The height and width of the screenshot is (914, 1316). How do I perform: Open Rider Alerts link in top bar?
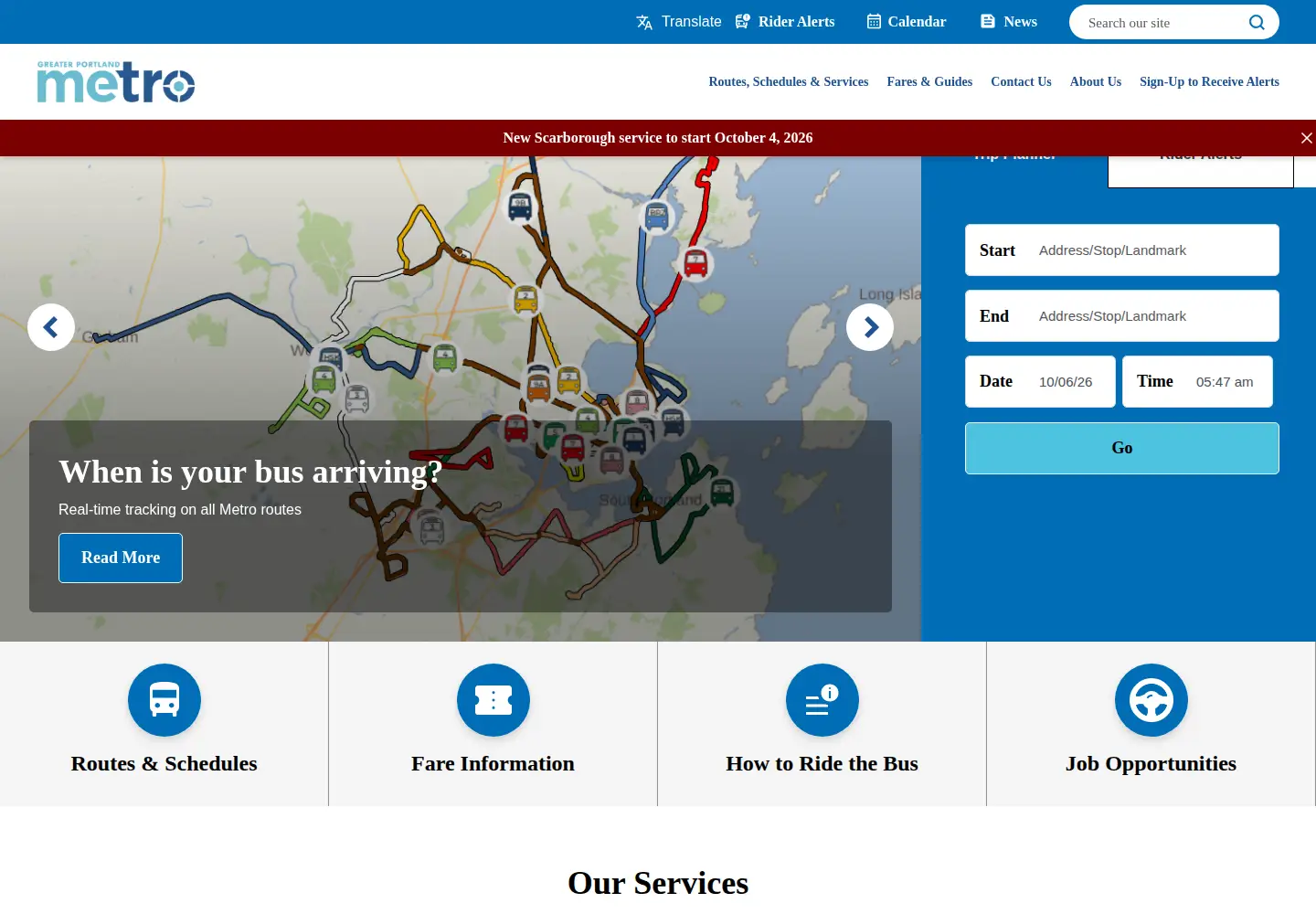(x=796, y=21)
